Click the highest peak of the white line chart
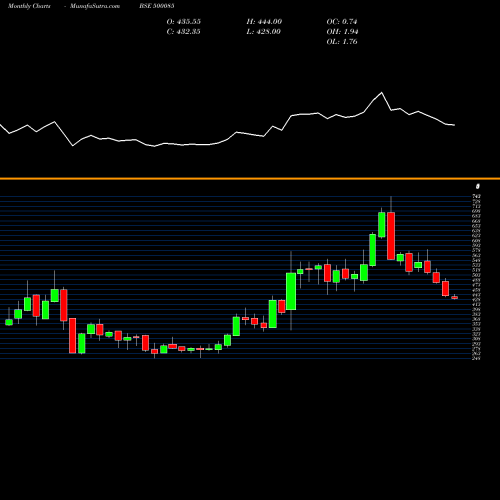 coord(382,93)
